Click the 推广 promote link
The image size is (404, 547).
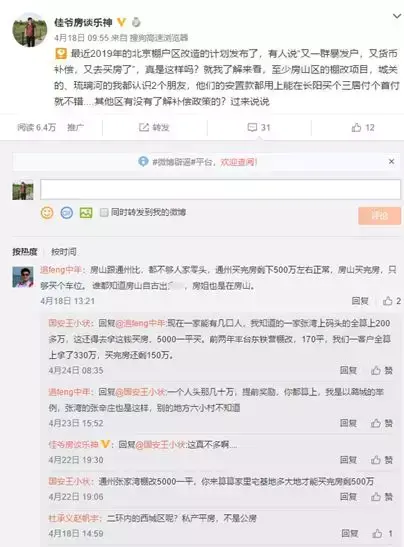[75, 127]
